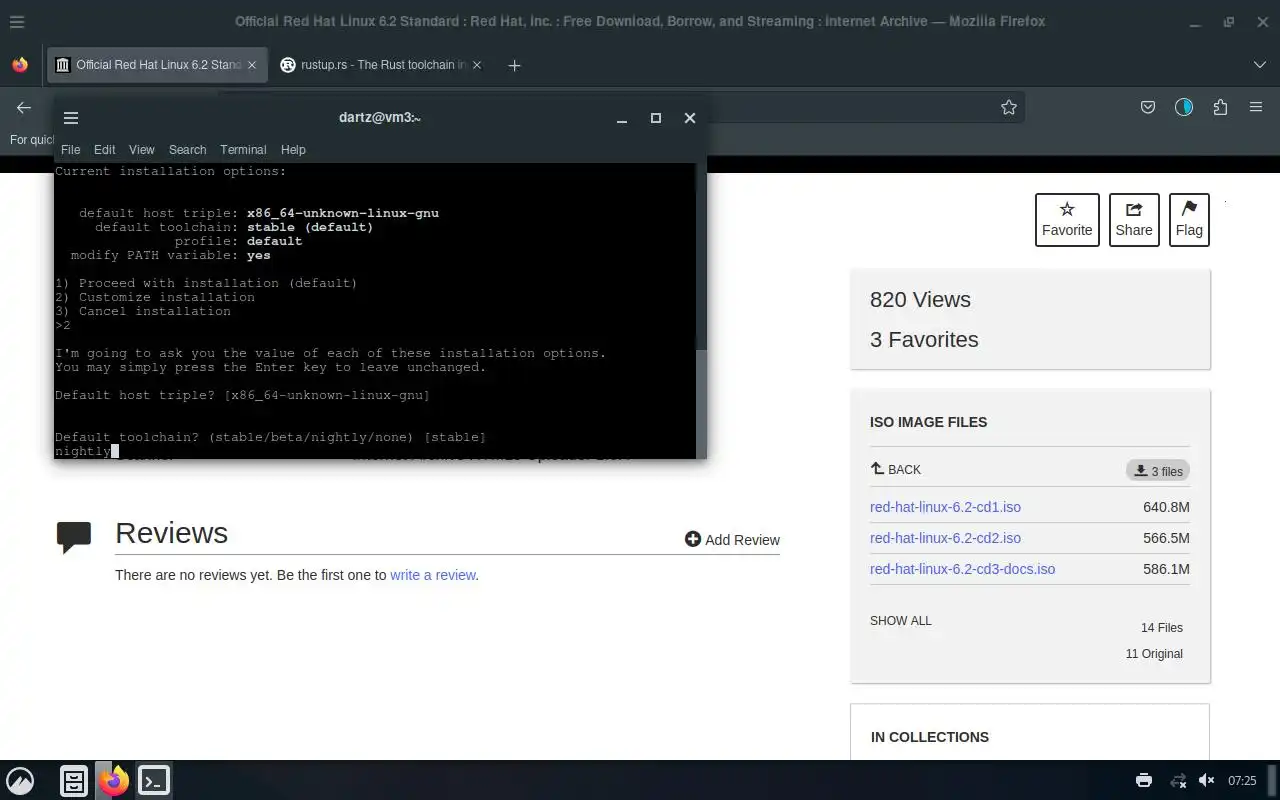This screenshot has height=800, width=1280.
Task: Click the 3 Favorites text
Action: pyautogui.click(x=924, y=340)
